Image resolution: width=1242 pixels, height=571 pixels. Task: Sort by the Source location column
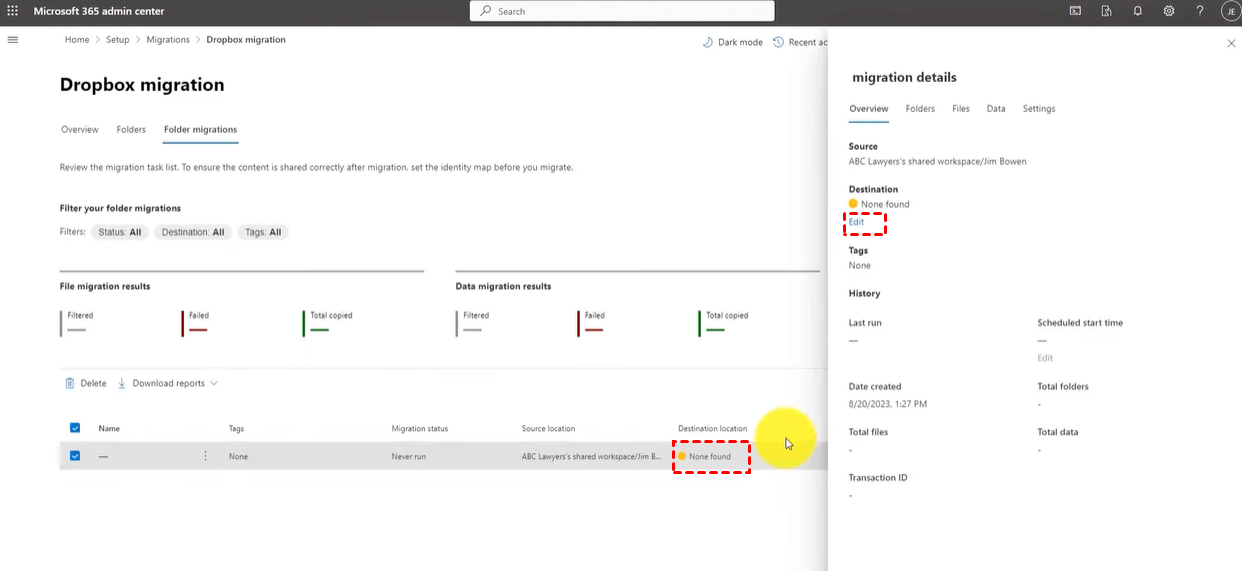click(x=548, y=428)
